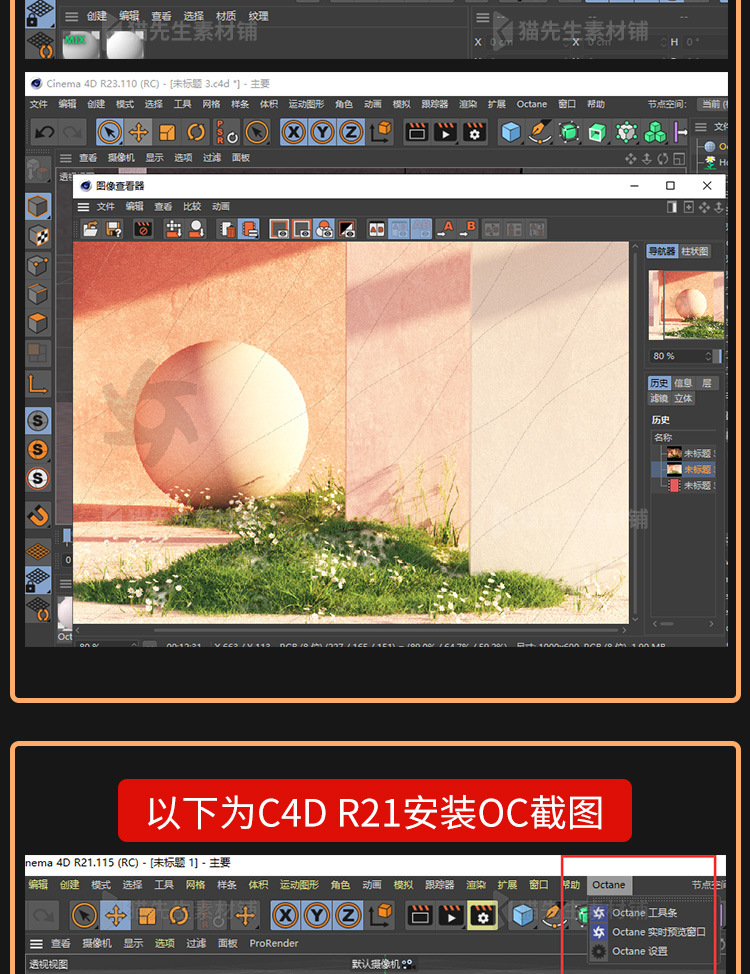This screenshot has height=974, width=750.
Task: Click Stop Rendering icon in Picture Viewer toolbar
Action: click(x=142, y=229)
